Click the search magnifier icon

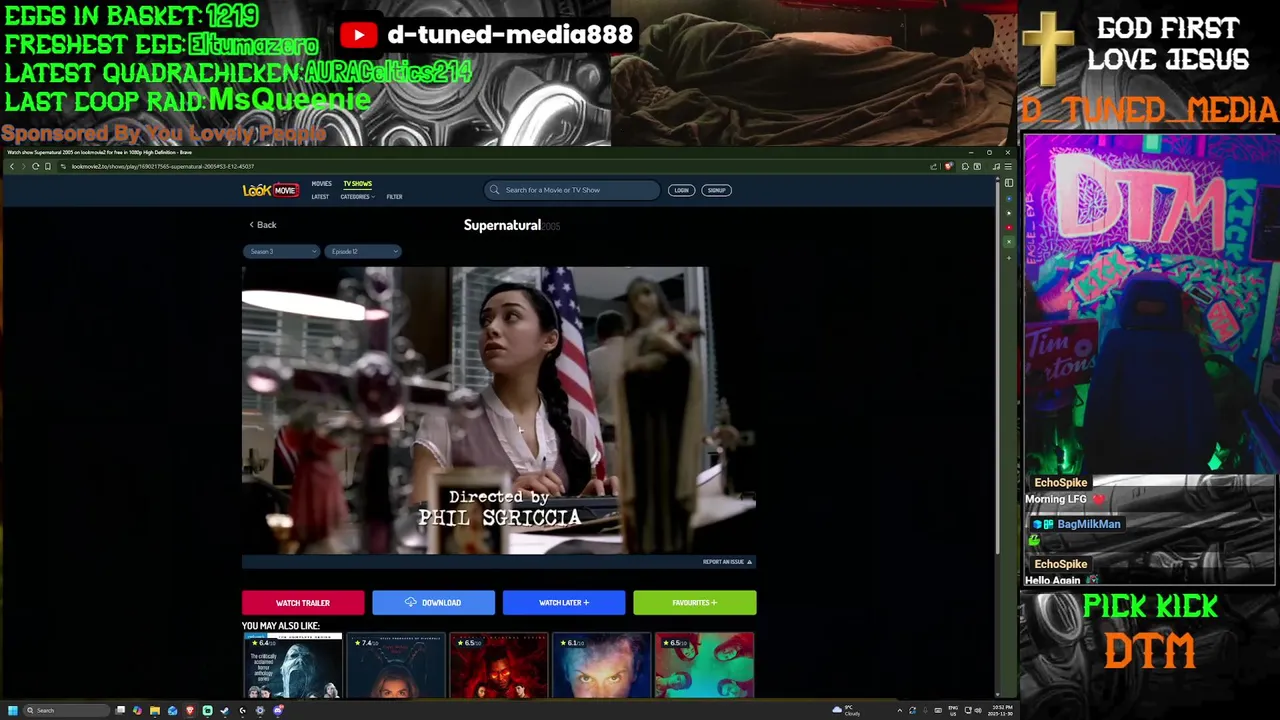point(494,190)
